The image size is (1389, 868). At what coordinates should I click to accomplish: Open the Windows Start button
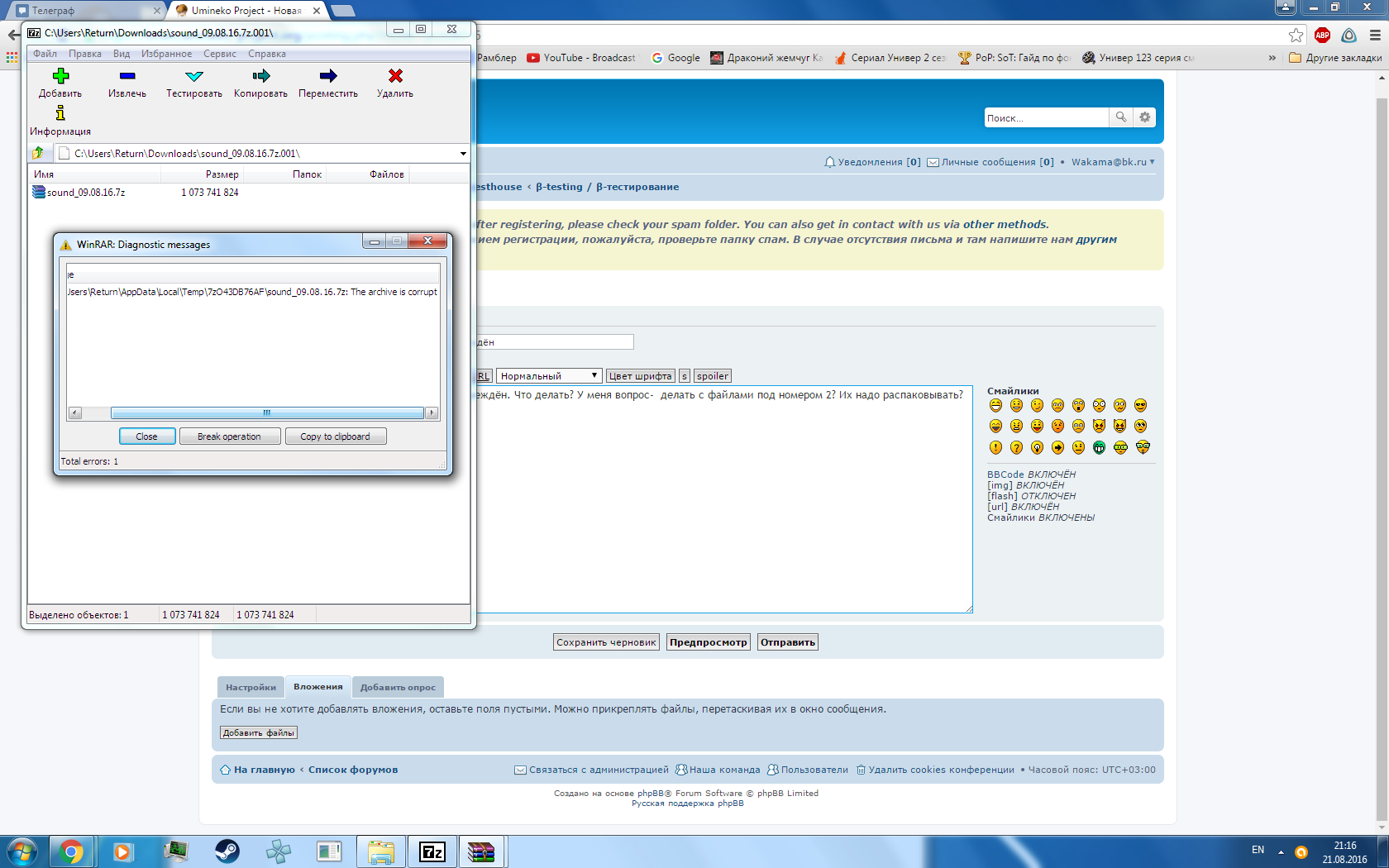21,851
